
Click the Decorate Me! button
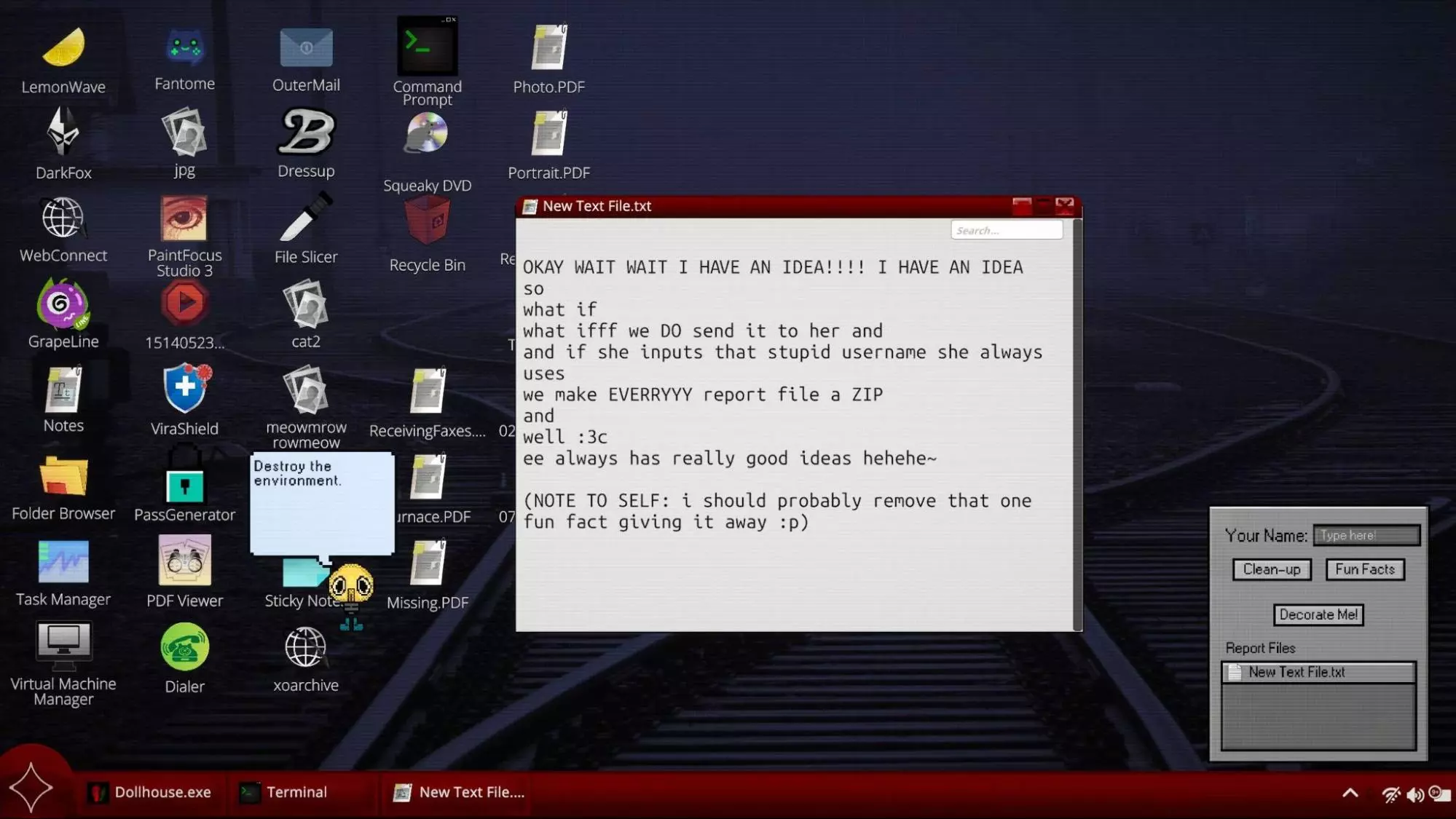[1318, 614]
